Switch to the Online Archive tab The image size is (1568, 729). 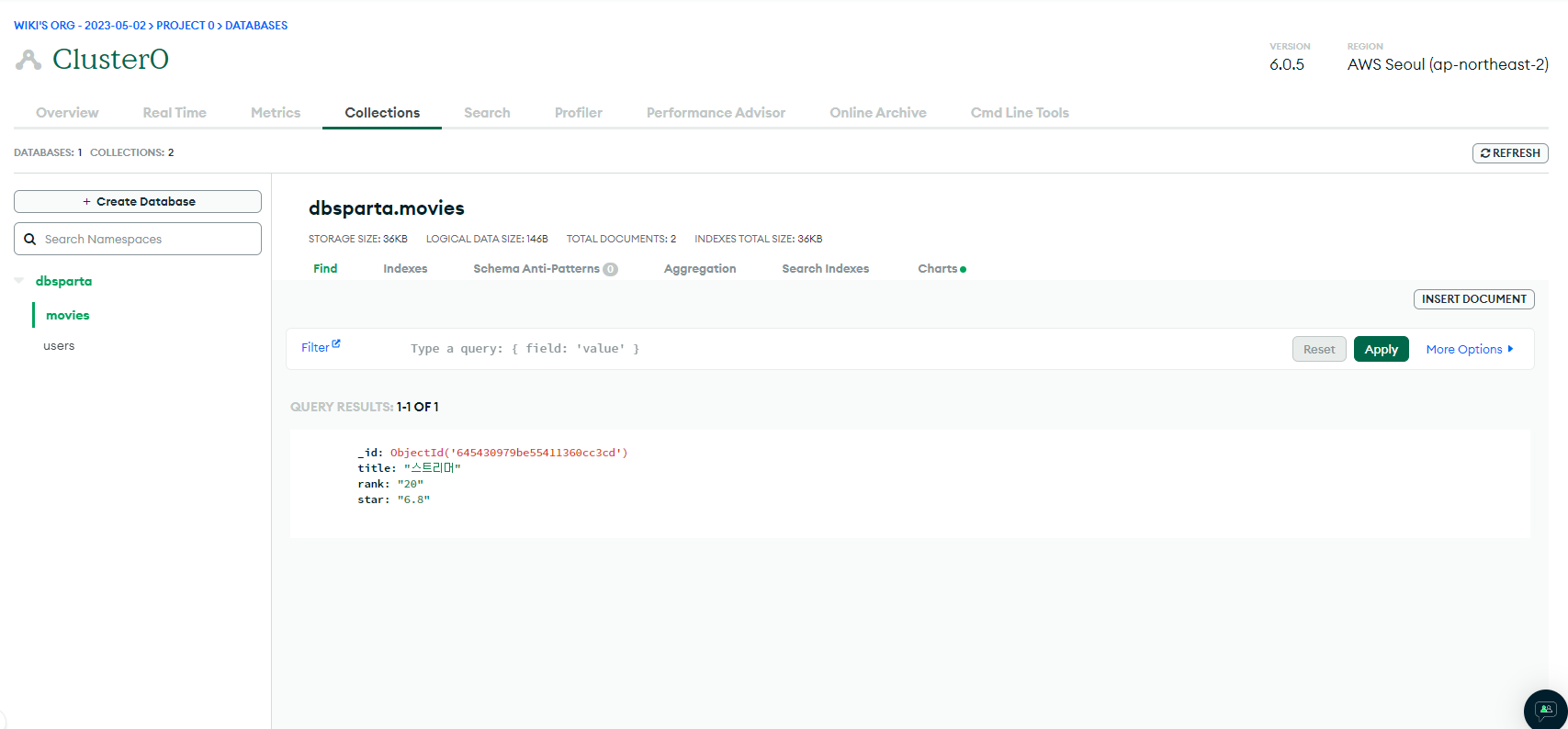pos(878,112)
